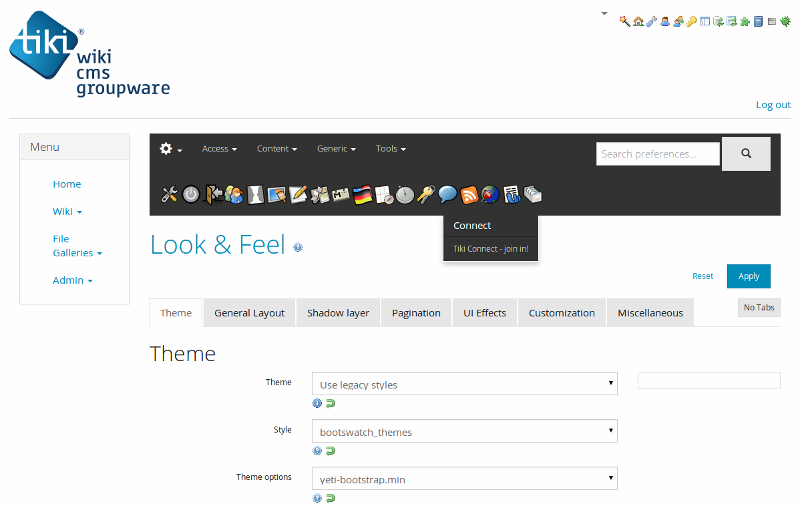Screen dimensions: 800x508
Task: Click the Reset link
Action: 703,276
